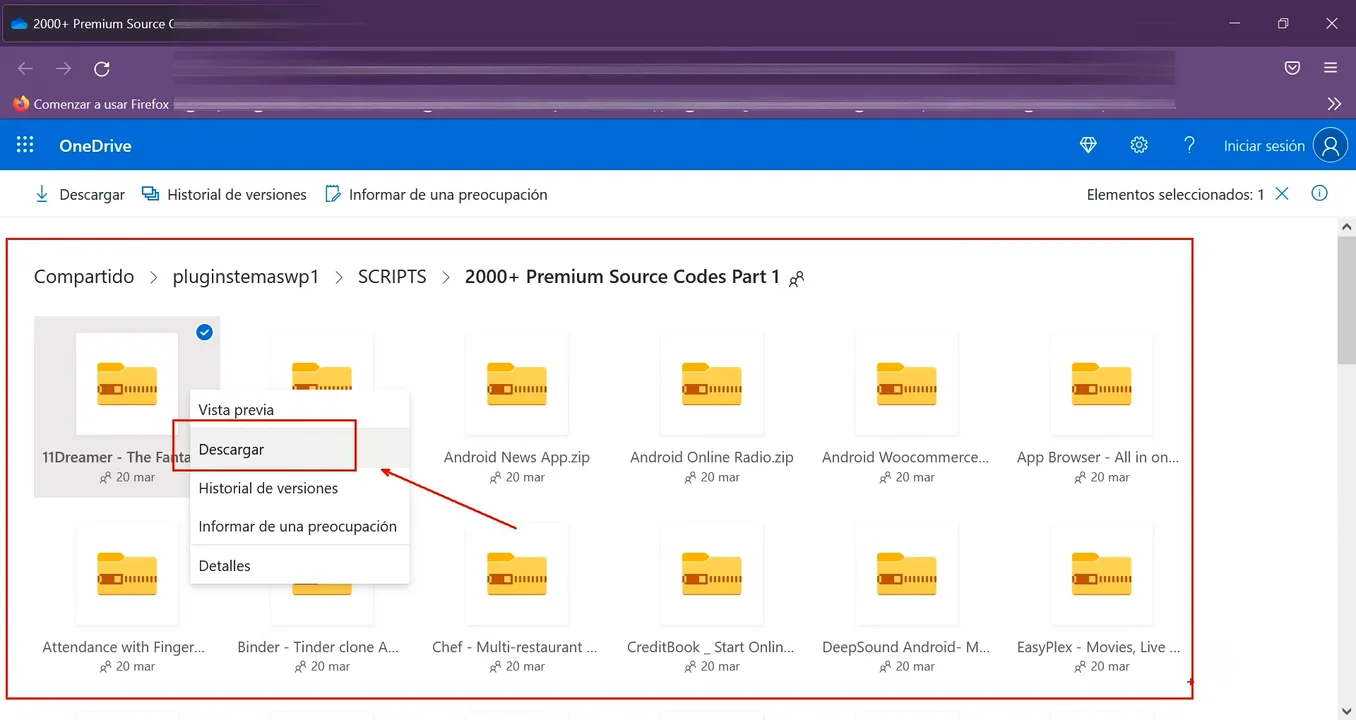
Task: Go back in Firefox
Action: (26, 69)
